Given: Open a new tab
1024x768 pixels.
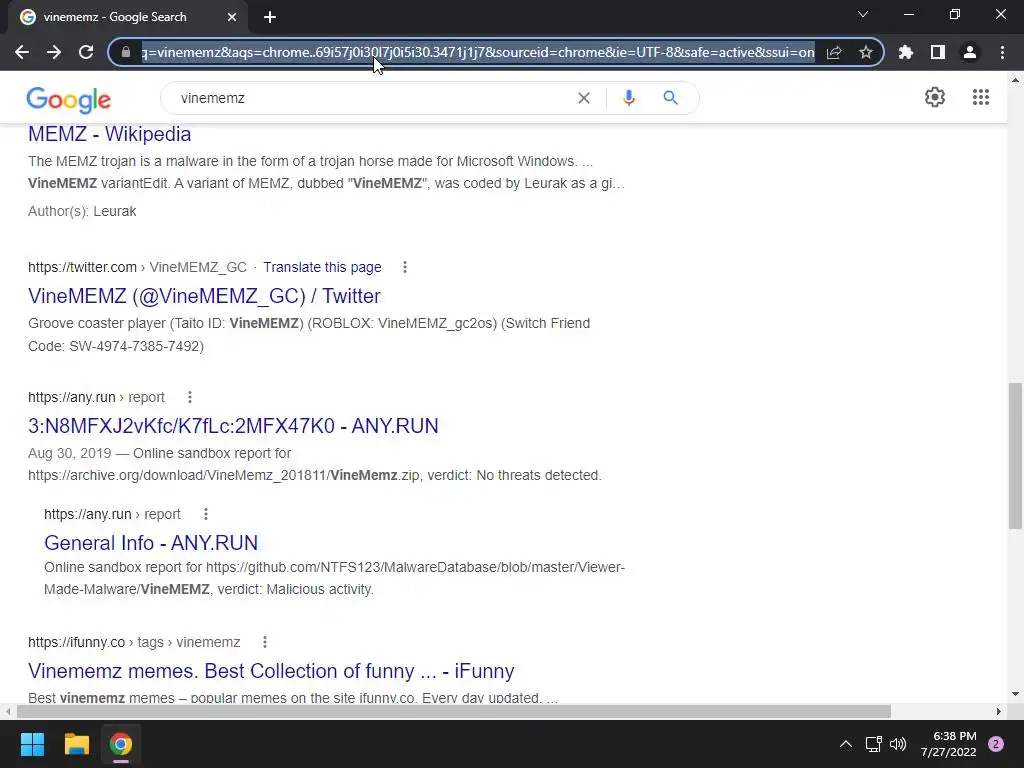Looking at the screenshot, I should 270,18.
